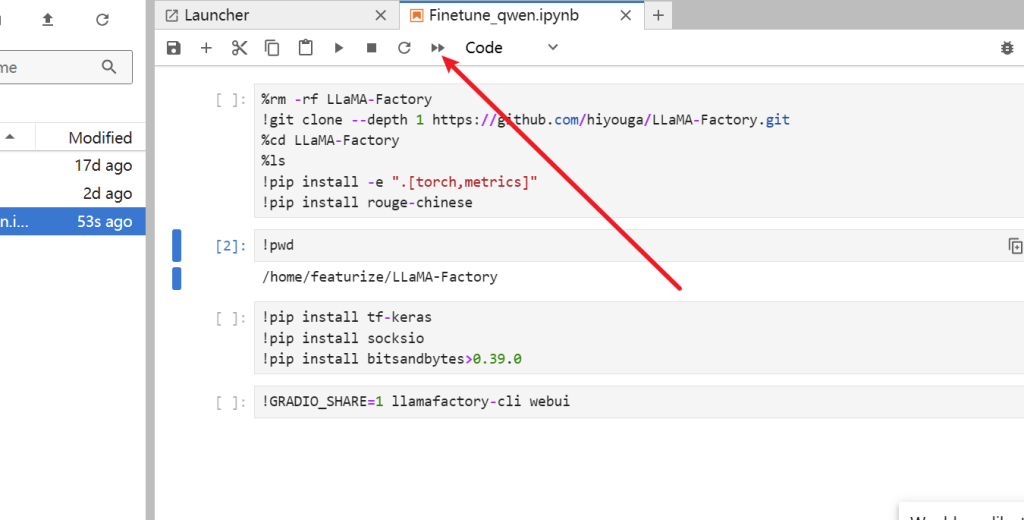Open the cell type dropdown showing Code
Image resolution: width=1024 pixels, height=520 pixels.
coord(511,48)
